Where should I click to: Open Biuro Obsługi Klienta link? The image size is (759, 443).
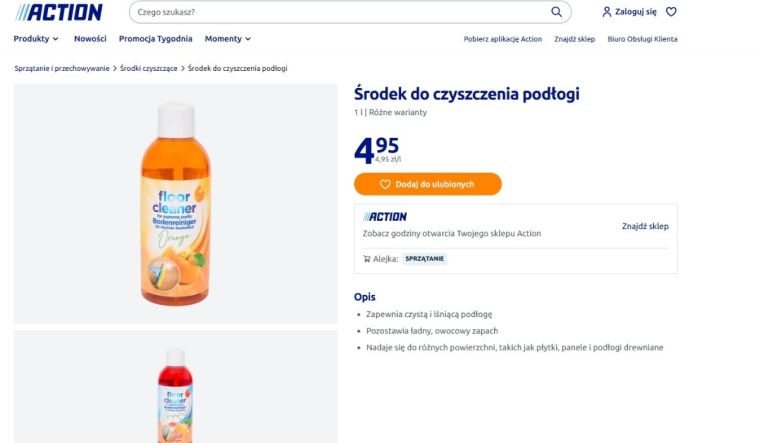(x=642, y=39)
